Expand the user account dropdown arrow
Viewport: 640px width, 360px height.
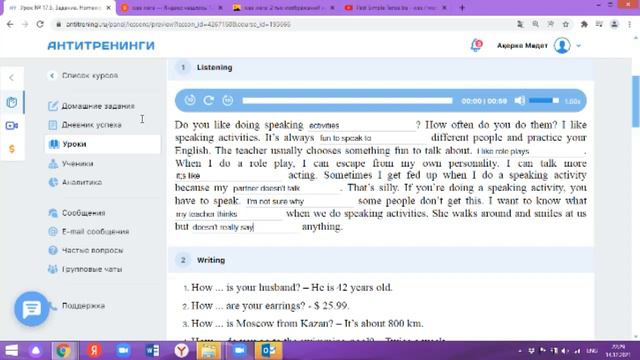click(x=578, y=46)
